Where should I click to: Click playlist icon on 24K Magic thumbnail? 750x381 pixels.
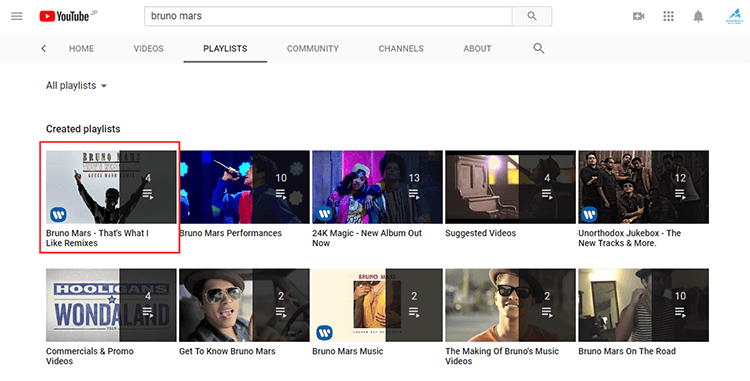pyautogui.click(x=414, y=194)
